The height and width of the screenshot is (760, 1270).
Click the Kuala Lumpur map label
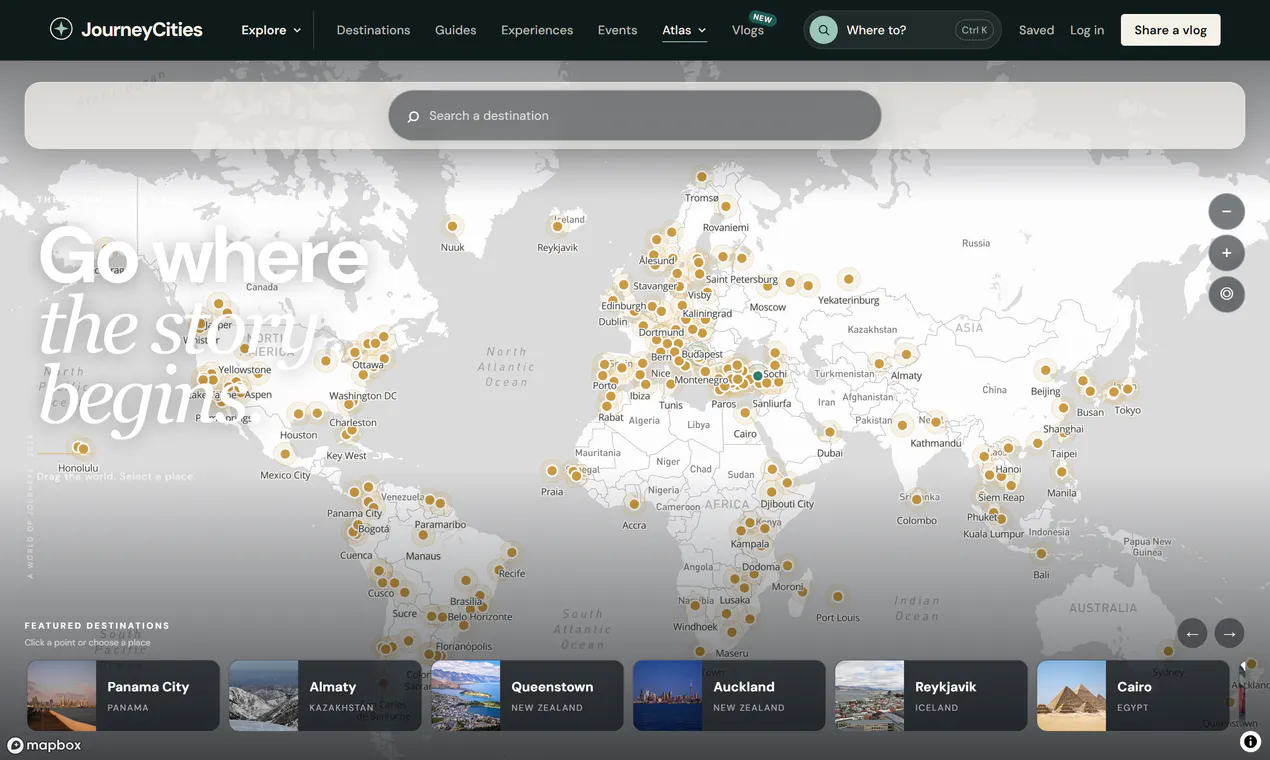pyautogui.click(x=993, y=534)
